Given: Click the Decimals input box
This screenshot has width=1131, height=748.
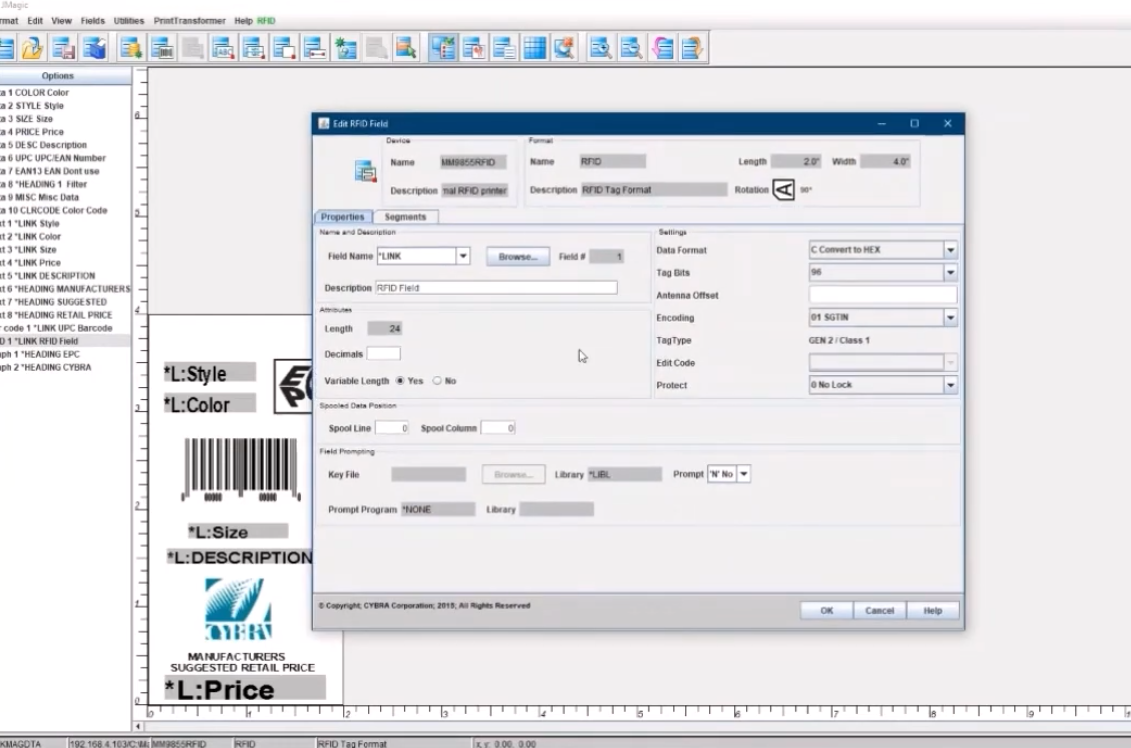Looking at the screenshot, I should click(x=384, y=354).
